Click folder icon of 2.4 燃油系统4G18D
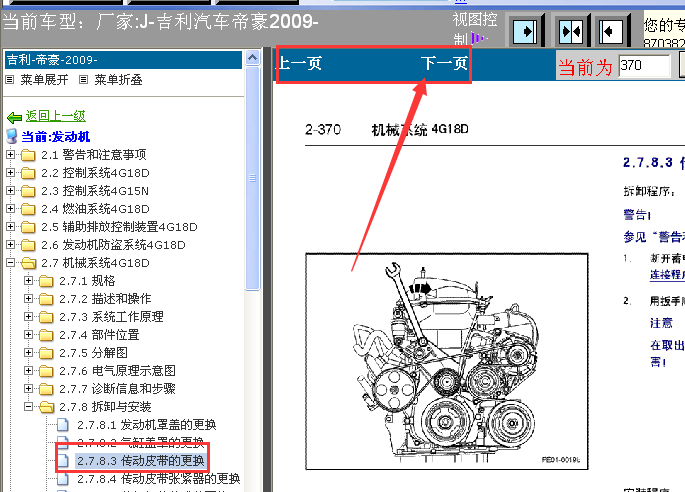Screen dimensions: 685x492 (28, 209)
